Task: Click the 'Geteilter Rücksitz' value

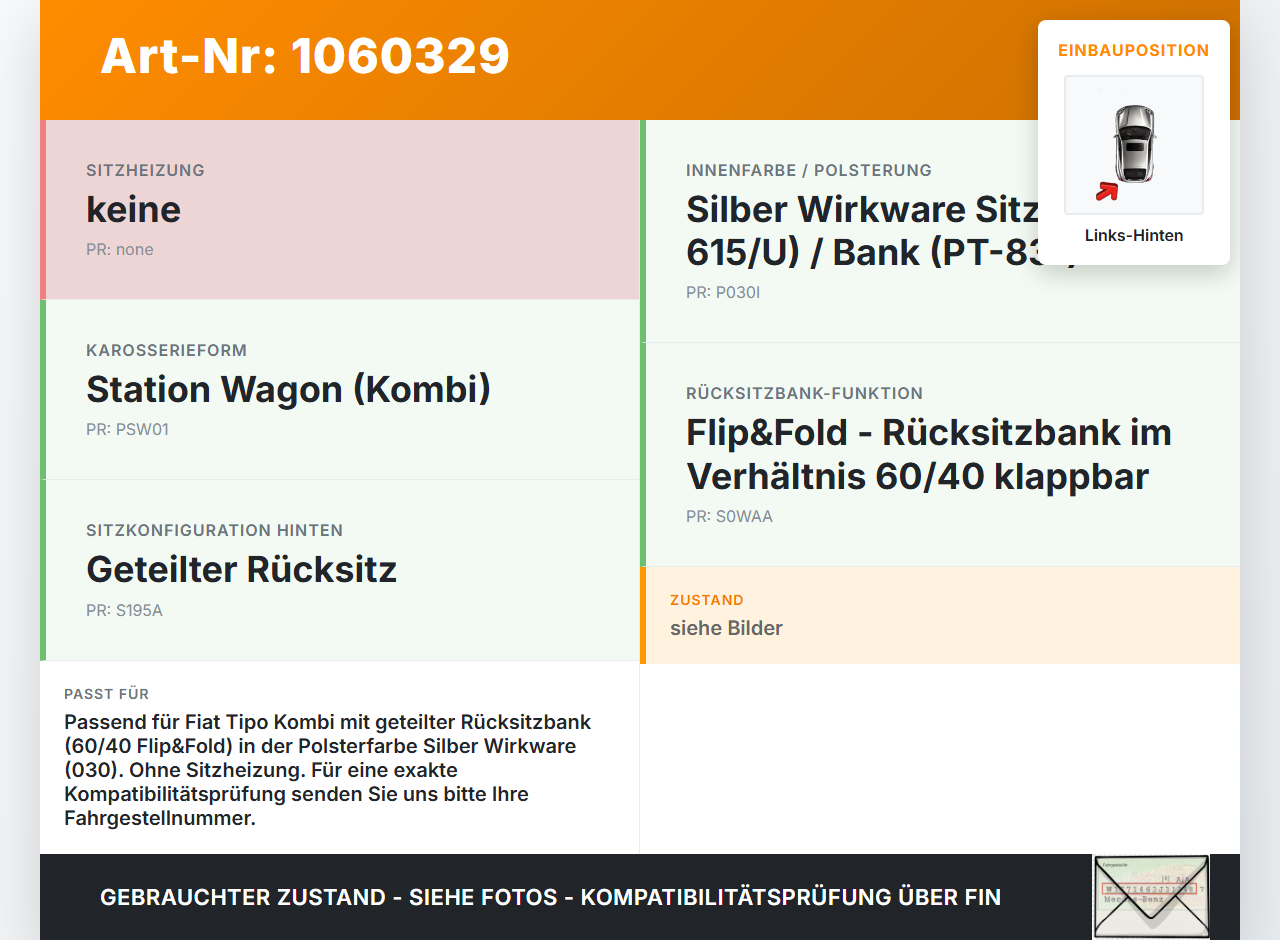Action: 242,569
